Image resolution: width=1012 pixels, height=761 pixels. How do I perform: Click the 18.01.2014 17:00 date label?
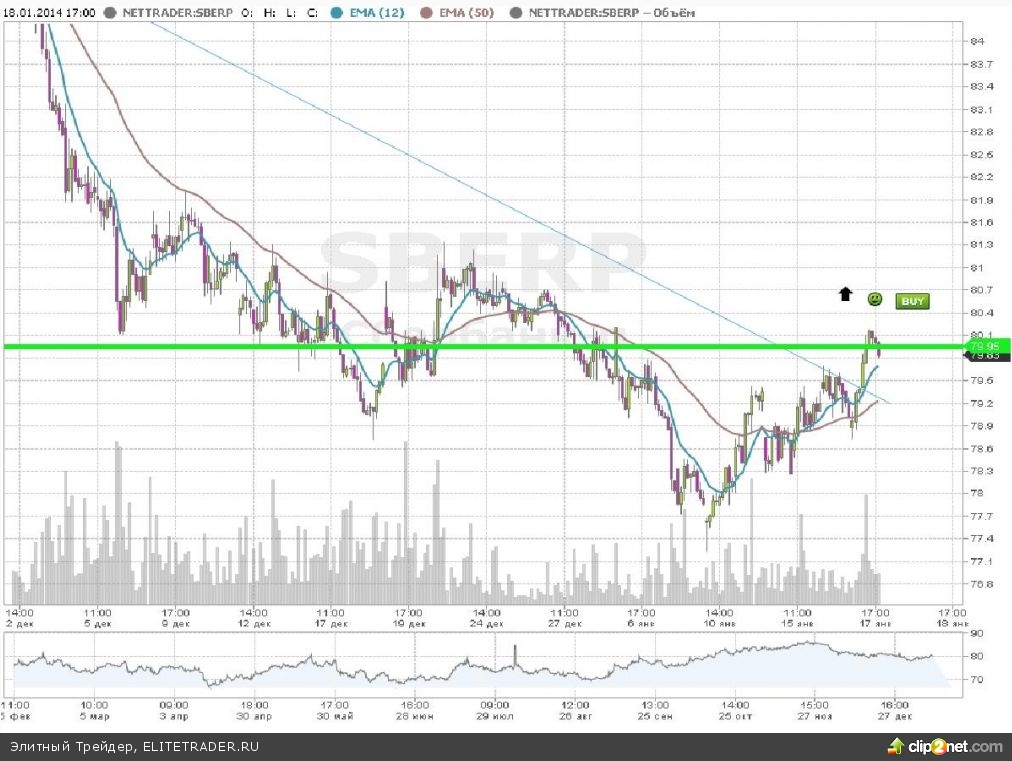(50, 13)
